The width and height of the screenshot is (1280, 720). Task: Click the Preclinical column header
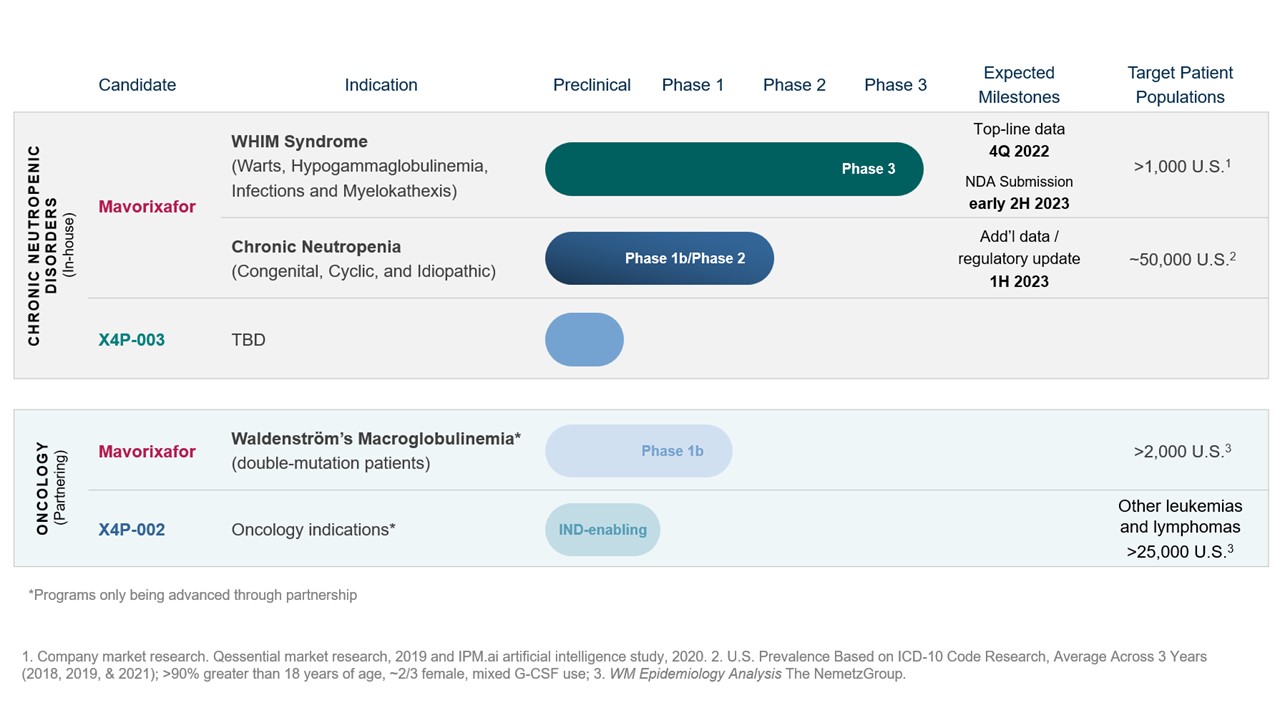coord(592,85)
